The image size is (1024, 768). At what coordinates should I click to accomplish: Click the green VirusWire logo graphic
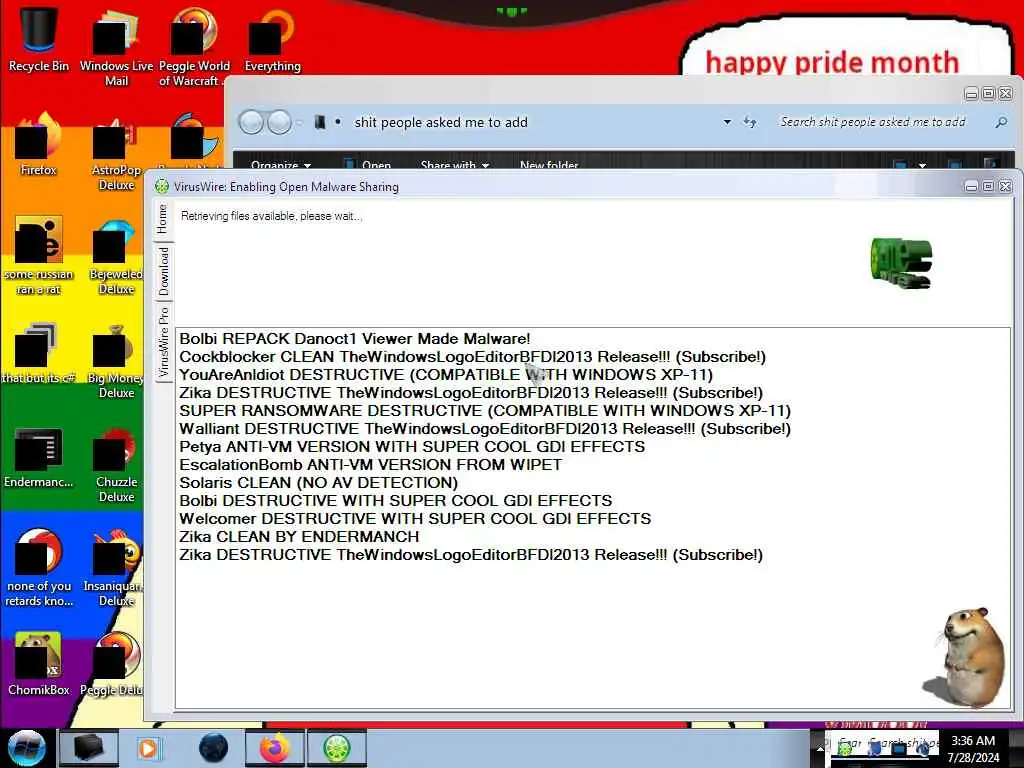tap(901, 263)
